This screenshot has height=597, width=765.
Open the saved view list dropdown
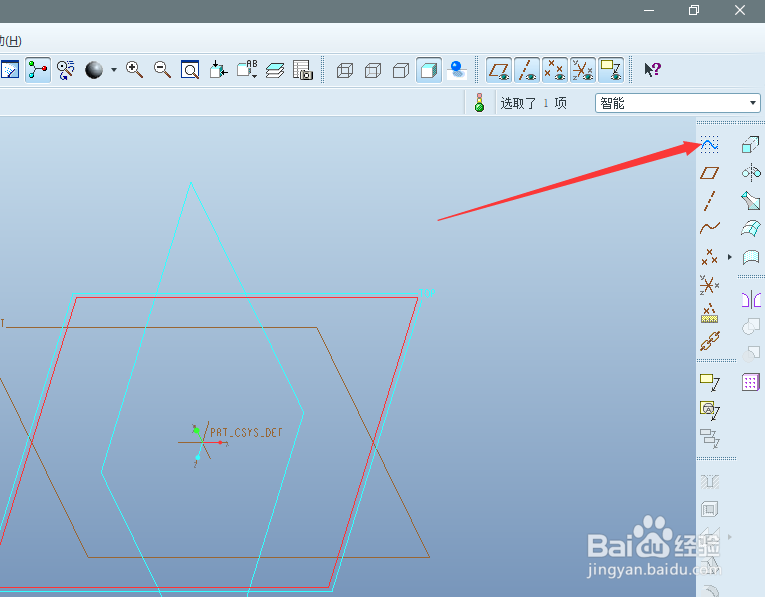click(x=247, y=70)
